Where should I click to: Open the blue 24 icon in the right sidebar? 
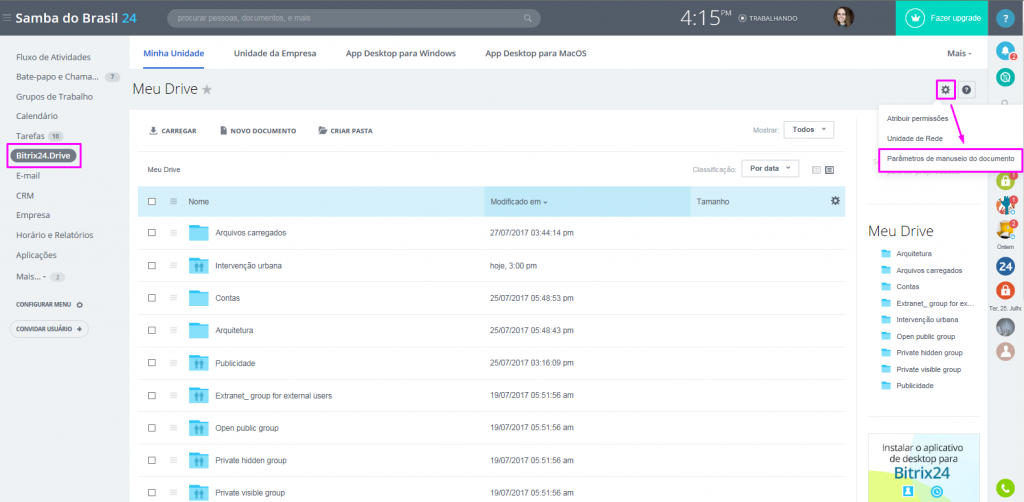pos(1005,266)
